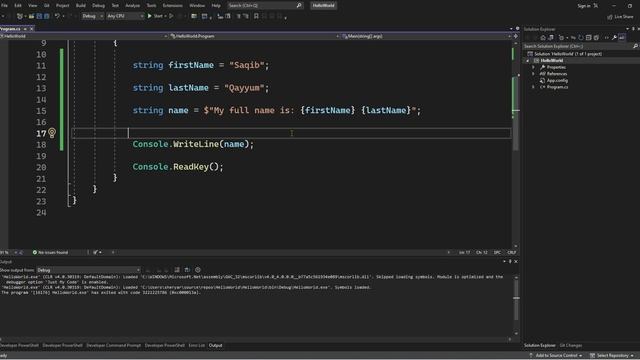This screenshot has width=640, height=360.
Task: Collapse the HelloWorld project node
Action: pos(527,60)
